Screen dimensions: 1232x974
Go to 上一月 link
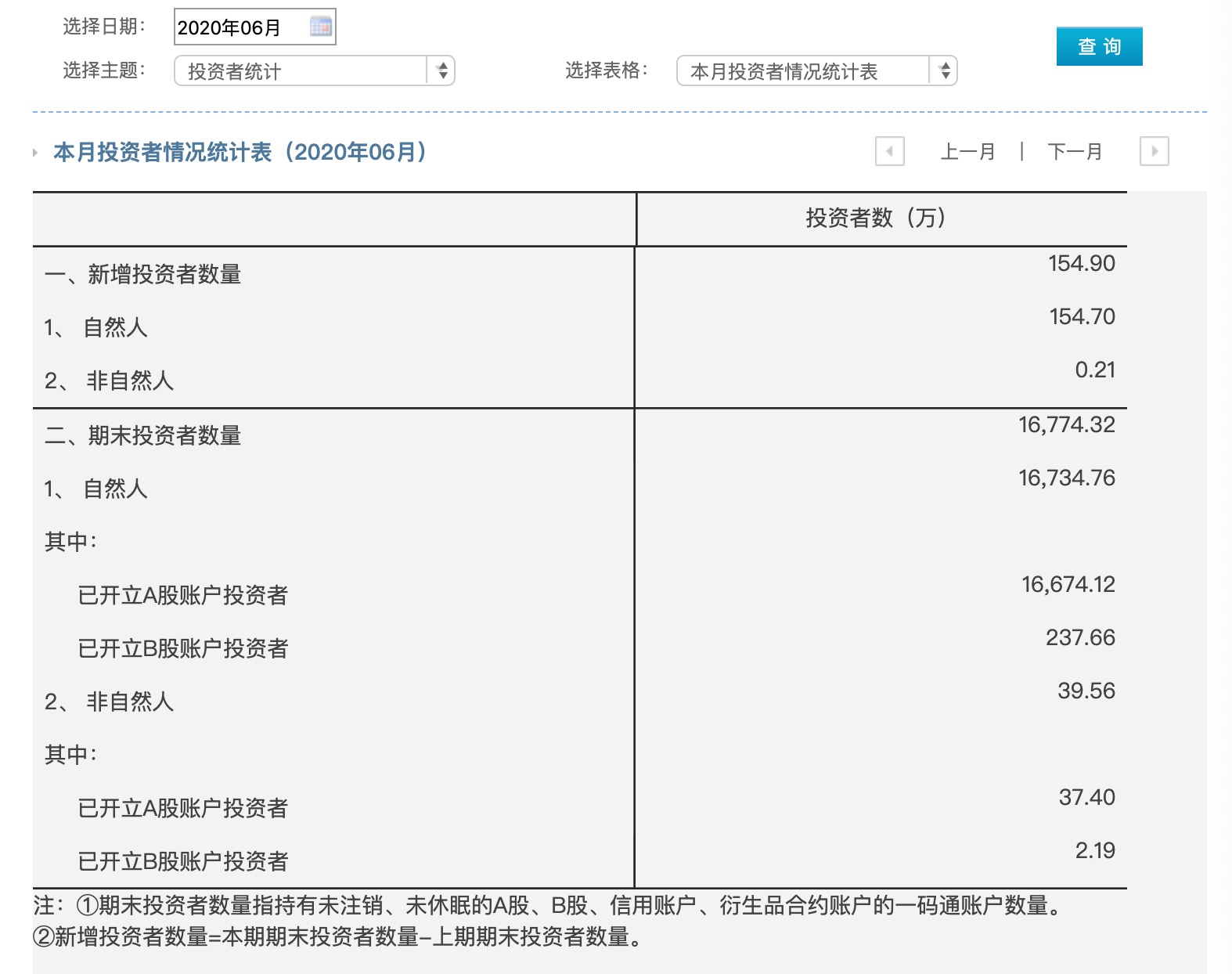click(967, 152)
